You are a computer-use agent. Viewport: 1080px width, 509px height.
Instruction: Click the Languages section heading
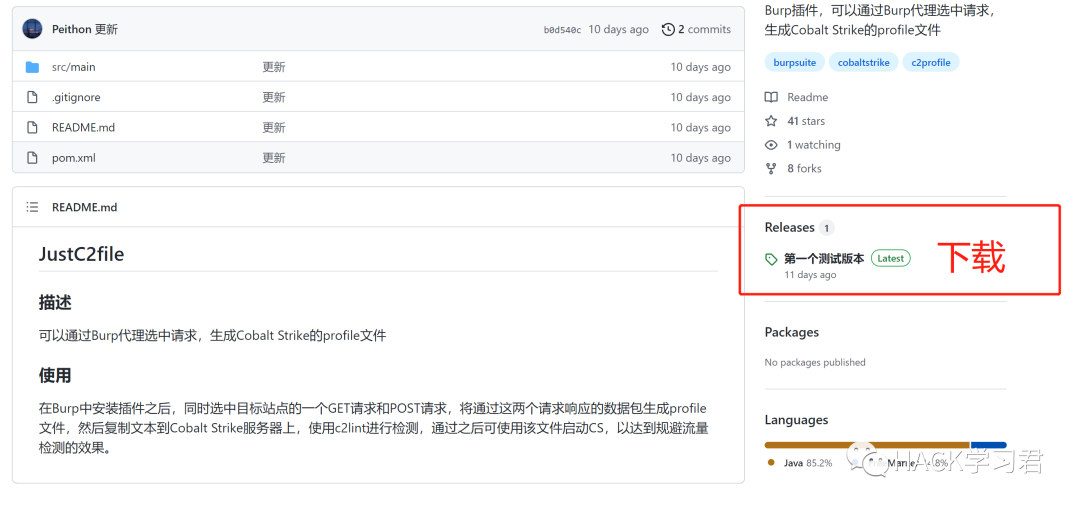[796, 419]
